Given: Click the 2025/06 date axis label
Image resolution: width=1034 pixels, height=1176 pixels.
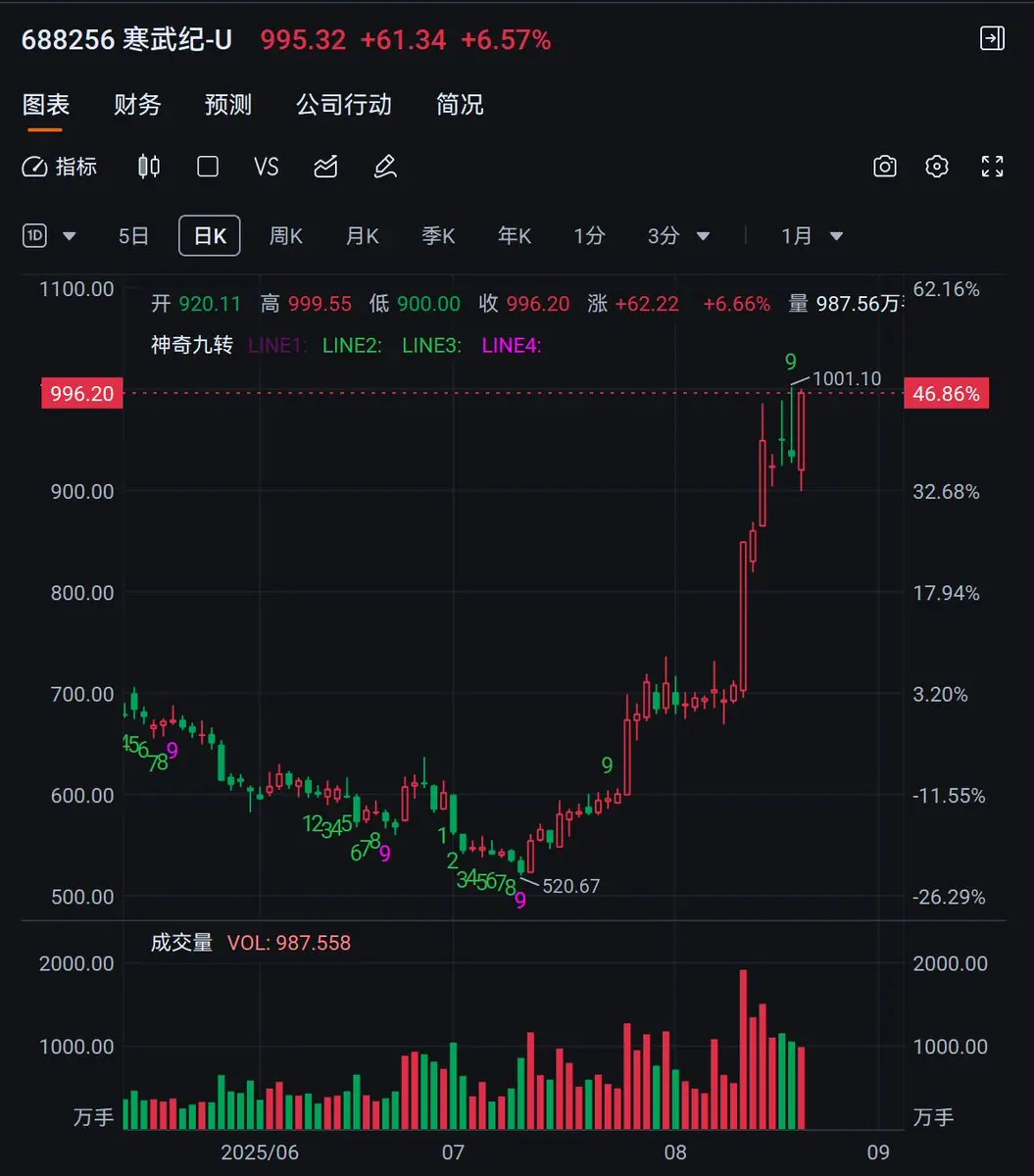Looking at the screenshot, I should tap(259, 1151).
